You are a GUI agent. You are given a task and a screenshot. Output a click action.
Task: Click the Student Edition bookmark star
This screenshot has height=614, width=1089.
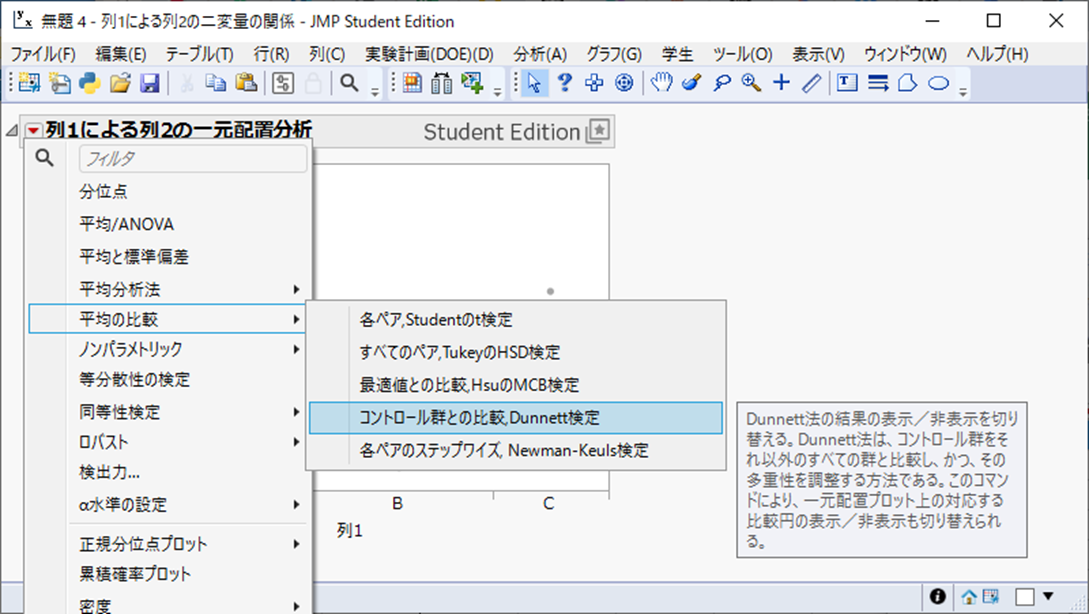tap(601, 130)
